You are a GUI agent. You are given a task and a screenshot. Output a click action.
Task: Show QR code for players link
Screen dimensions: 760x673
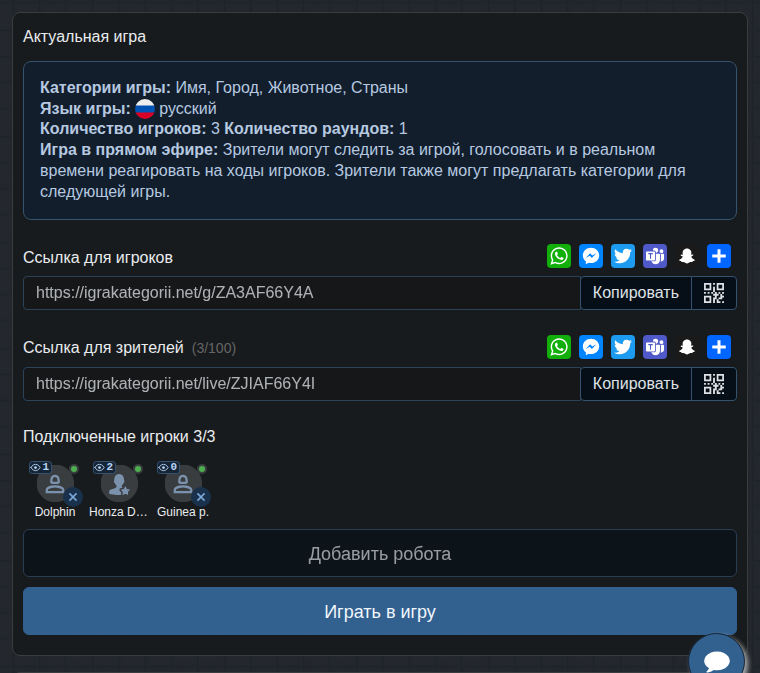(714, 293)
